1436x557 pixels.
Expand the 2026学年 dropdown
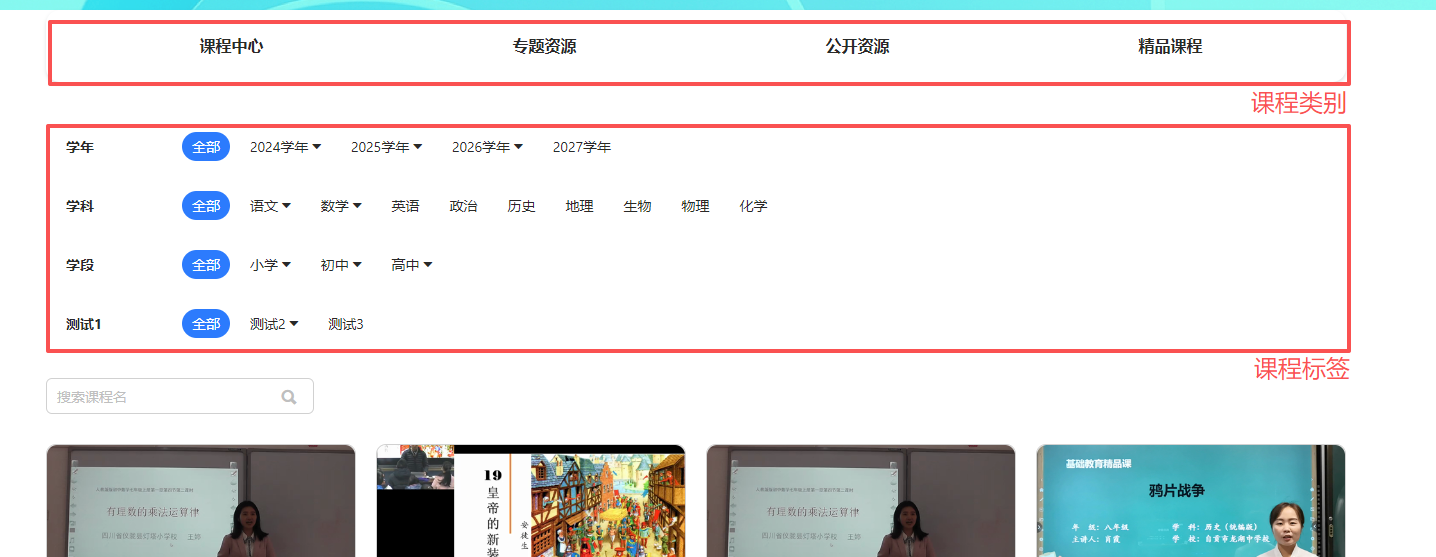[487, 147]
